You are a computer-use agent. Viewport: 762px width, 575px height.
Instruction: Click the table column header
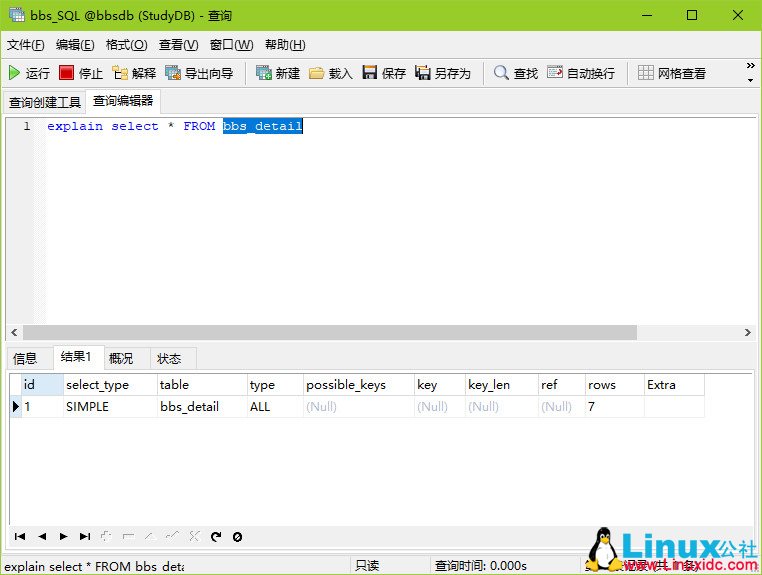point(202,384)
